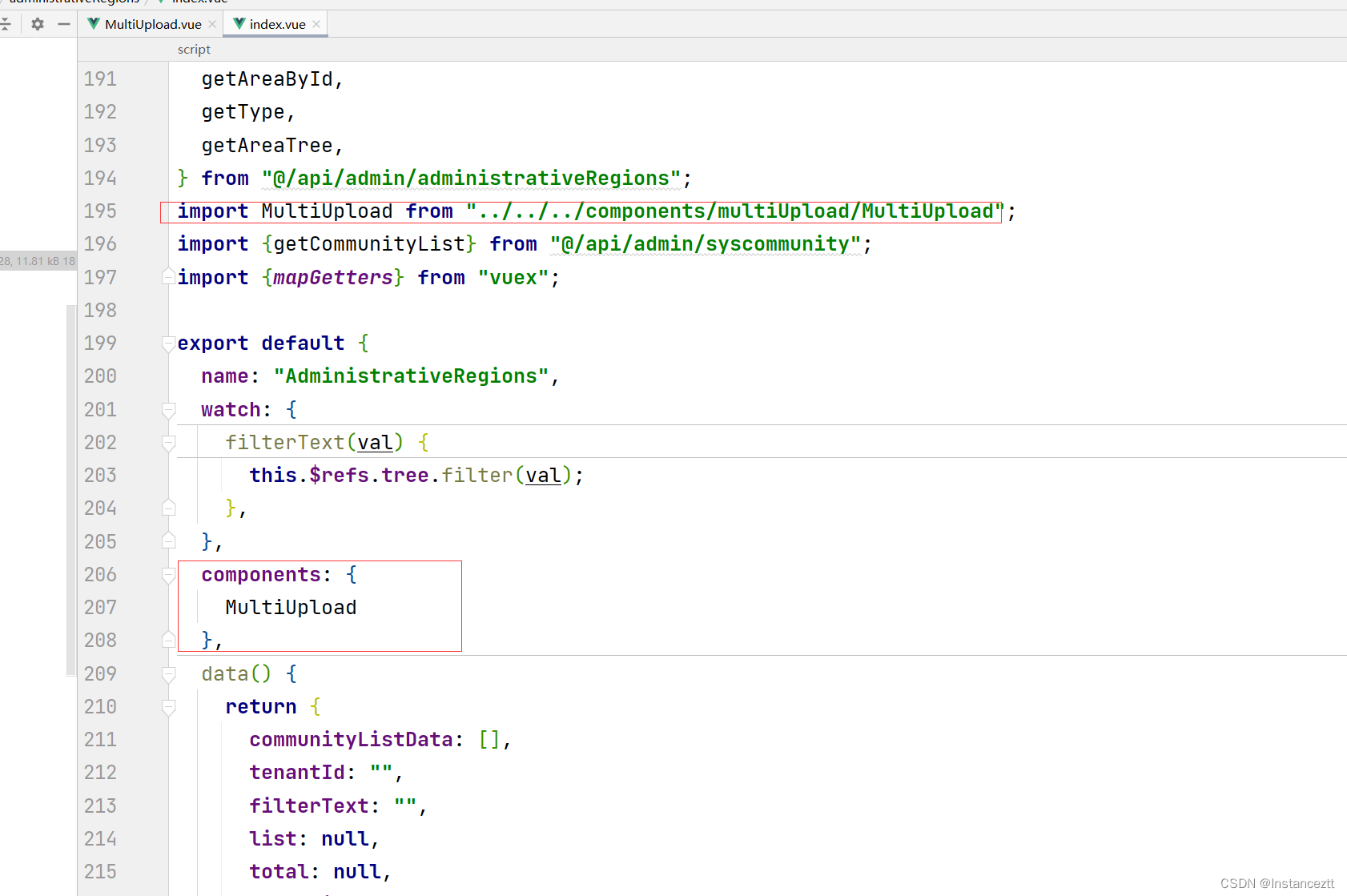
Task: Collapse export default block on line 199
Action: point(168,344)
